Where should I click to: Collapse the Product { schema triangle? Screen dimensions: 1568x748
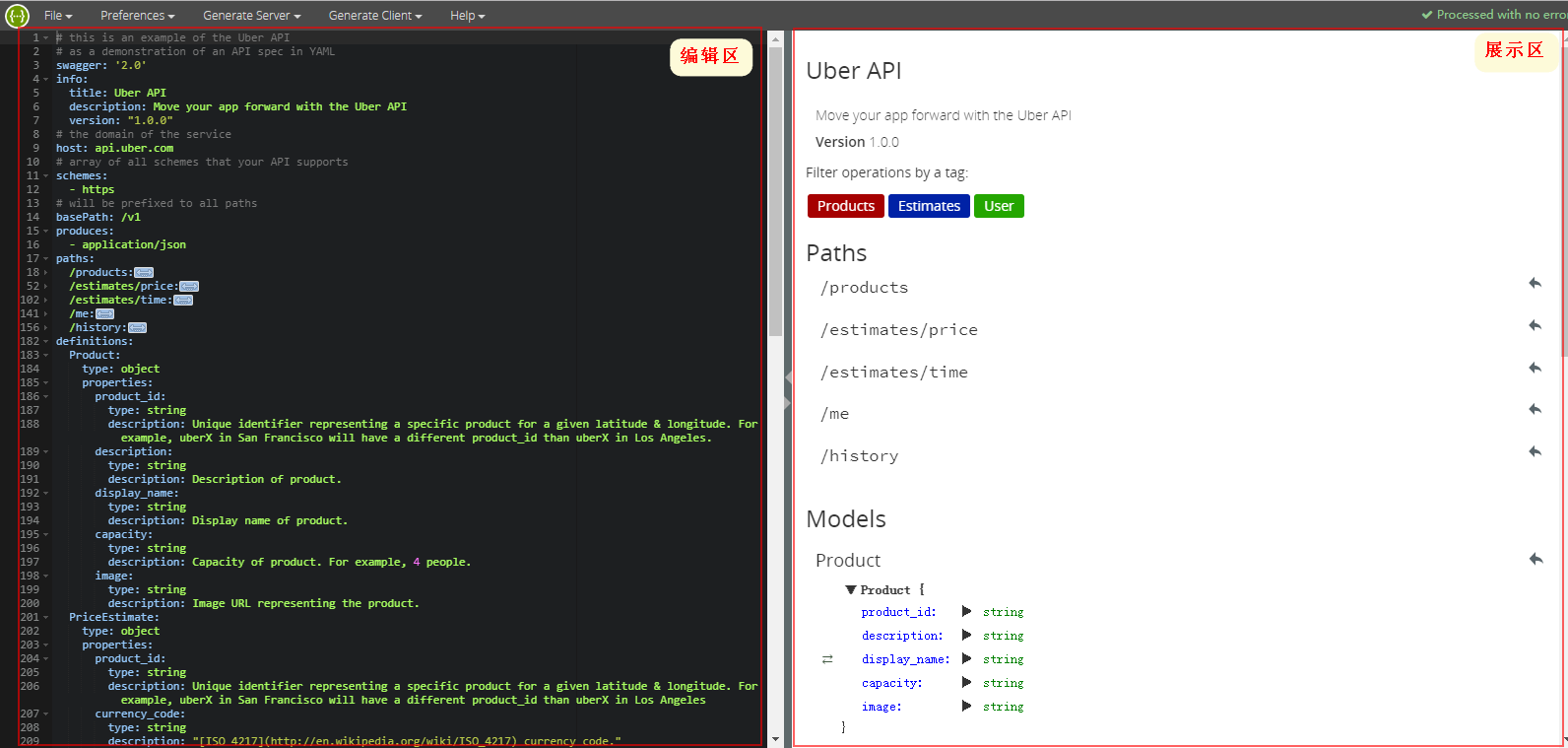coord(851,590)
